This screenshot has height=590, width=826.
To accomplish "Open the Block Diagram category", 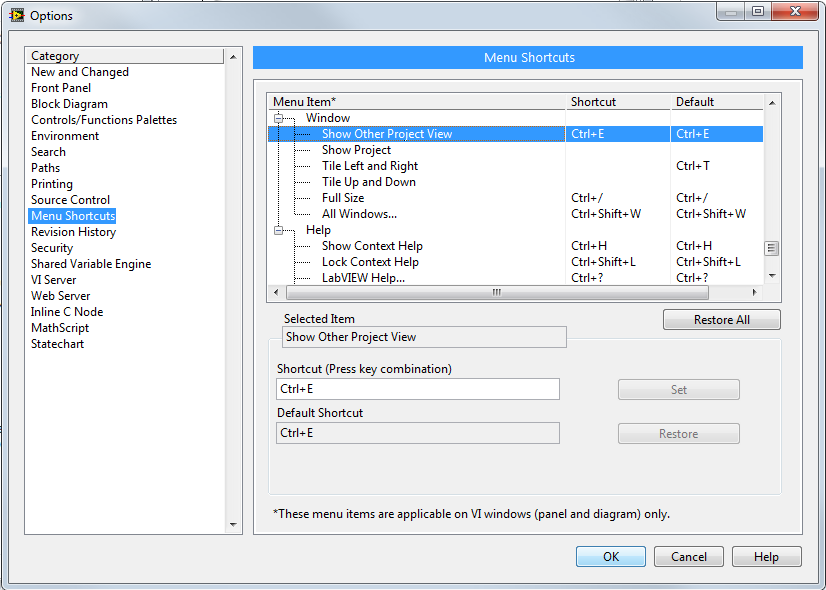I will tap(69, 104).
